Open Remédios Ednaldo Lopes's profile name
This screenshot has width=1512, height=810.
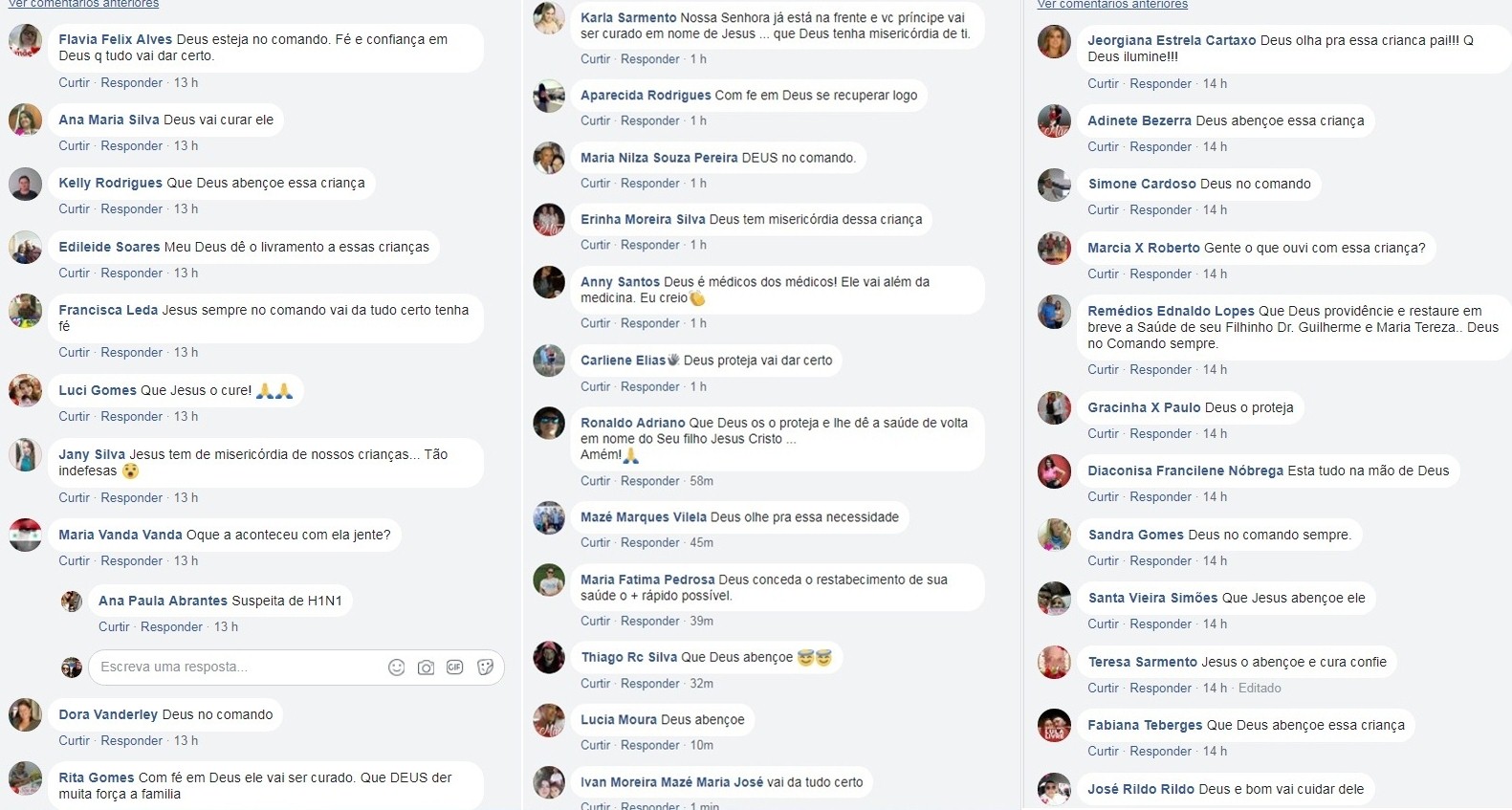1171,311
